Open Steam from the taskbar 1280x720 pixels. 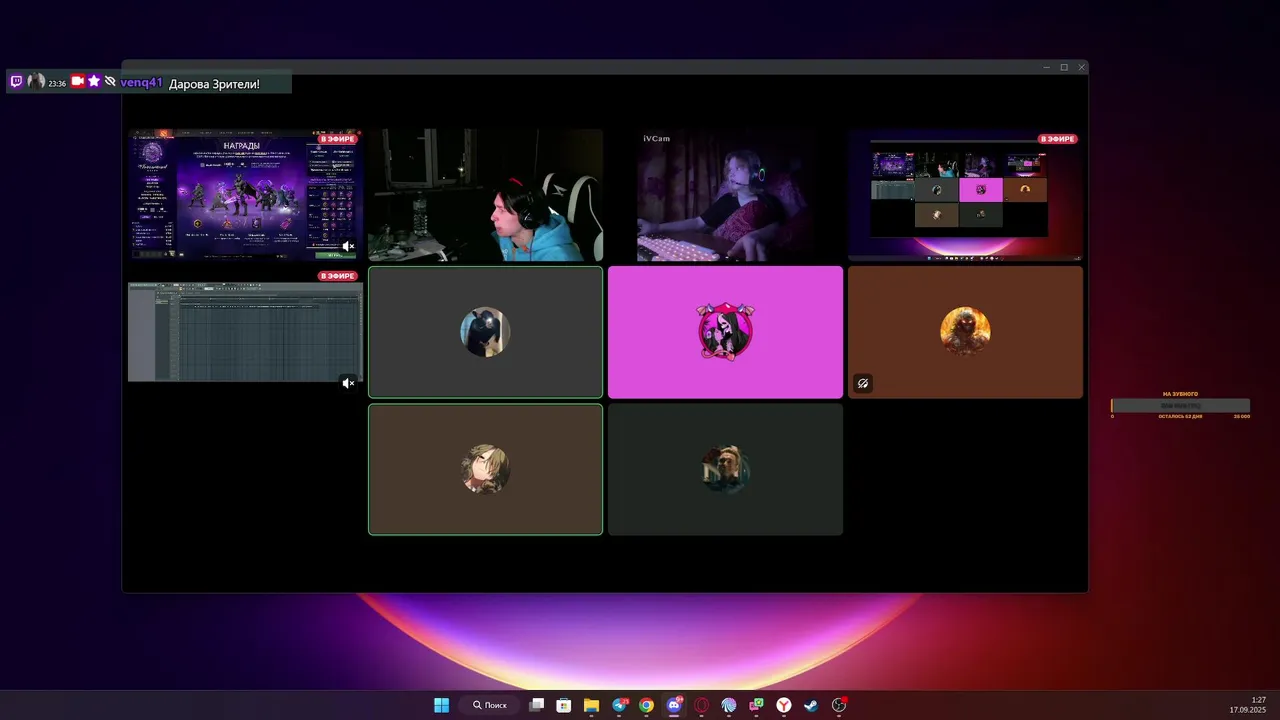[811, 705]
